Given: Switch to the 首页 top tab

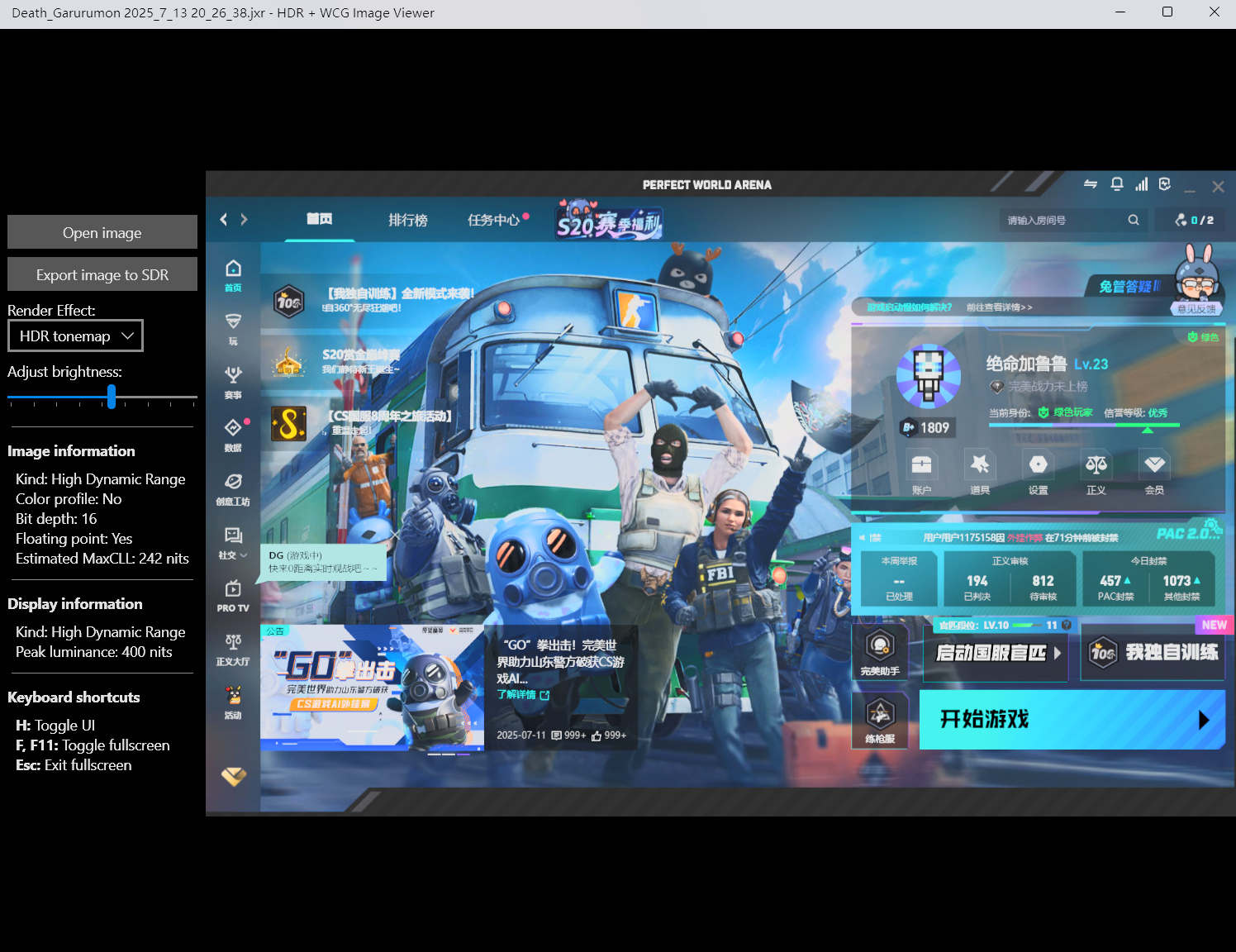Looking at the screenshot, I should 320,219.
